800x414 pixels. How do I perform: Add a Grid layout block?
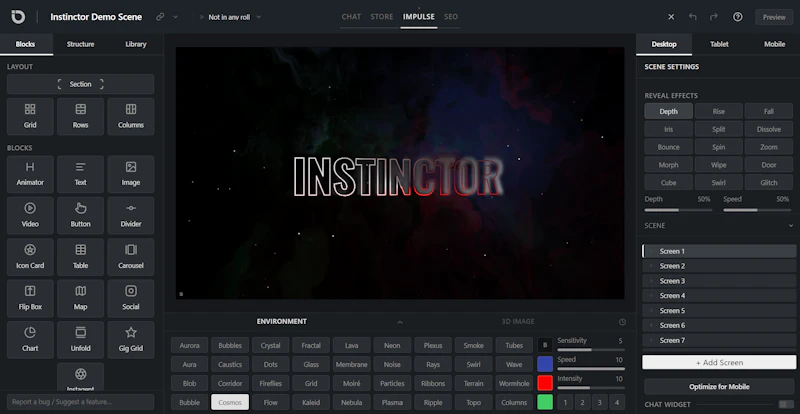[x=30, y=116]
